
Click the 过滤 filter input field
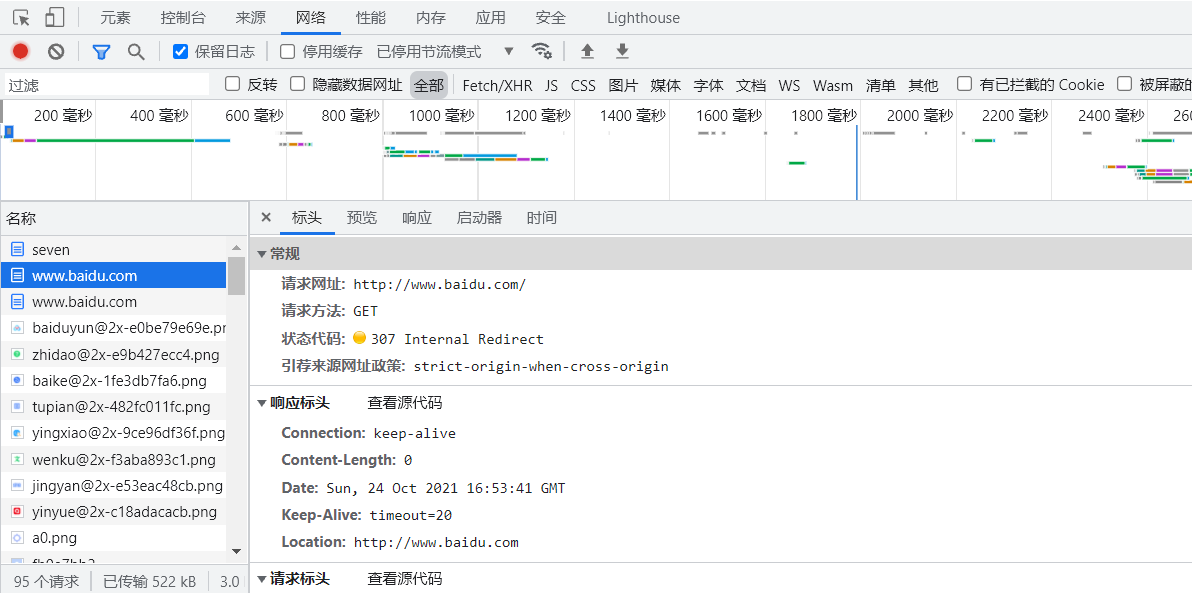[x=105, y=85]
